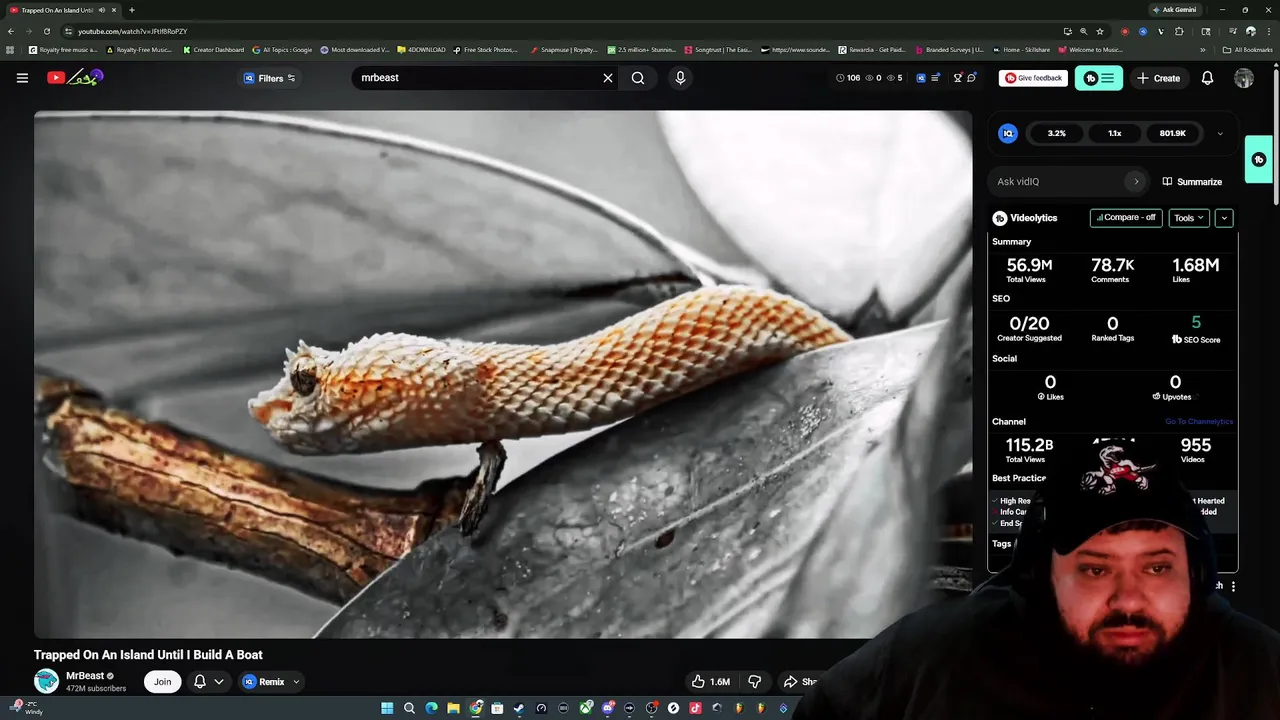This screenshot has height=720, width=1280.
Task: Open the Xbox app from taskbar
Action: (x=586, y=708)
